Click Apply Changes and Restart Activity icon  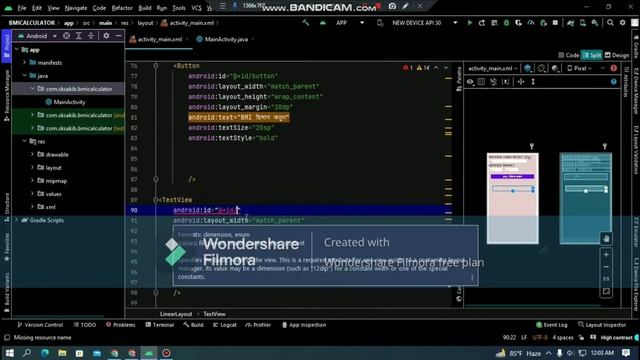click(482, 23)
